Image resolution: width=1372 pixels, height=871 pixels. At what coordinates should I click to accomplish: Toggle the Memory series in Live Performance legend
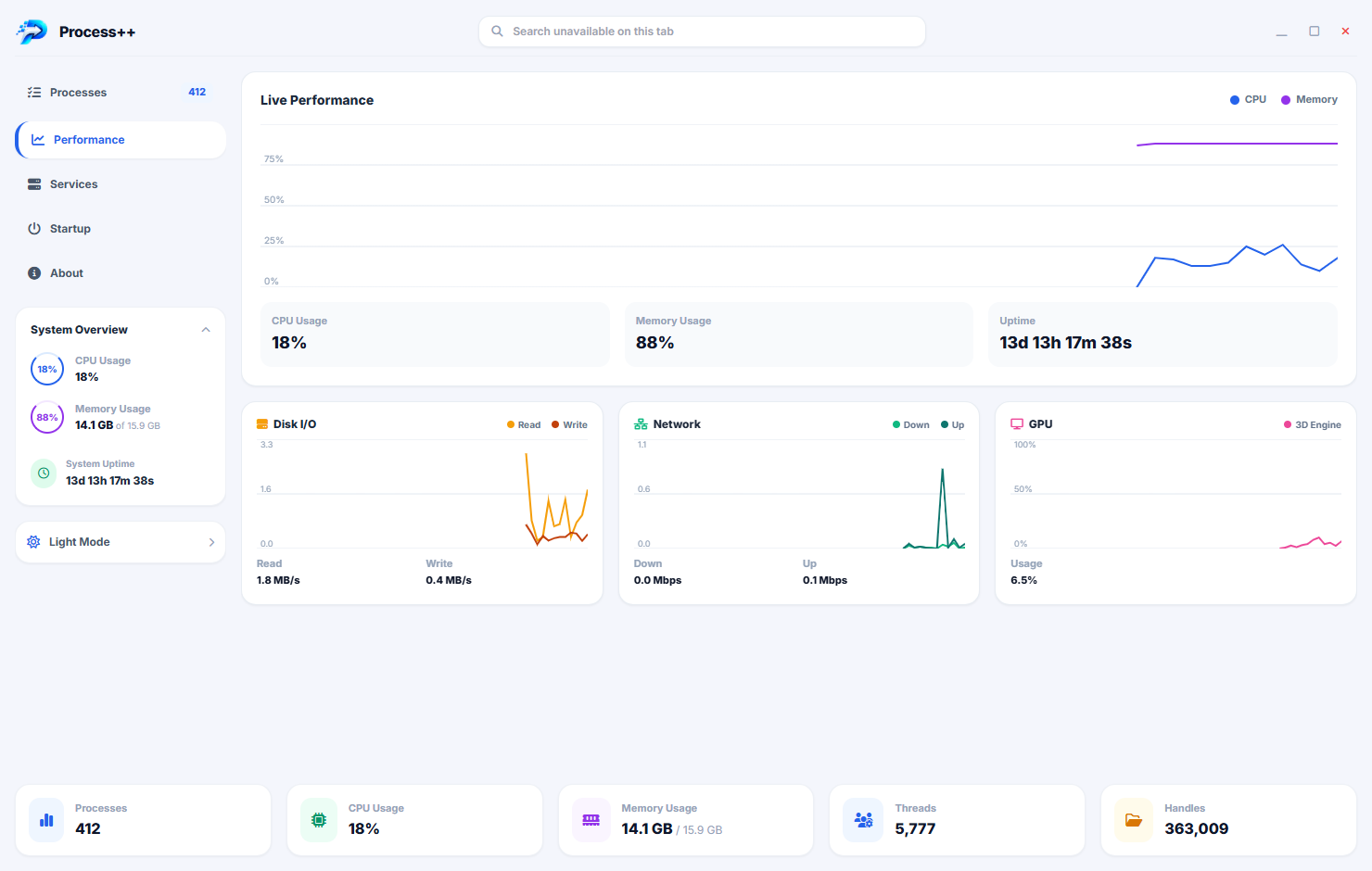(x=1309, y=100)
